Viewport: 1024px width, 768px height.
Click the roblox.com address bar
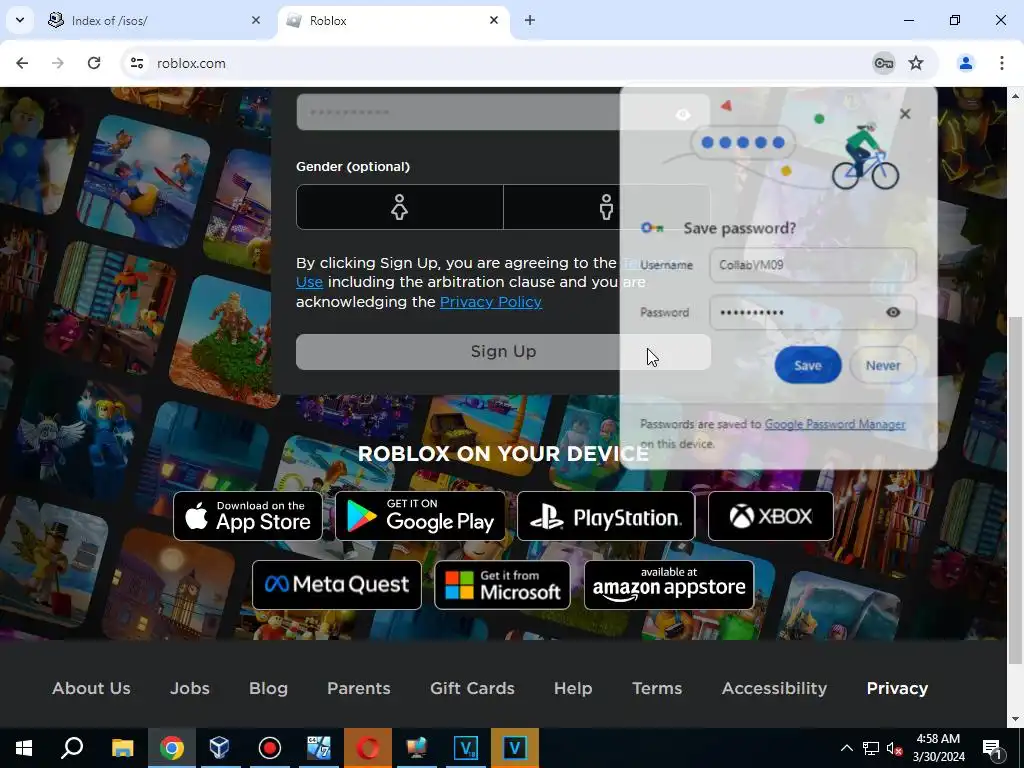(496, 63)
